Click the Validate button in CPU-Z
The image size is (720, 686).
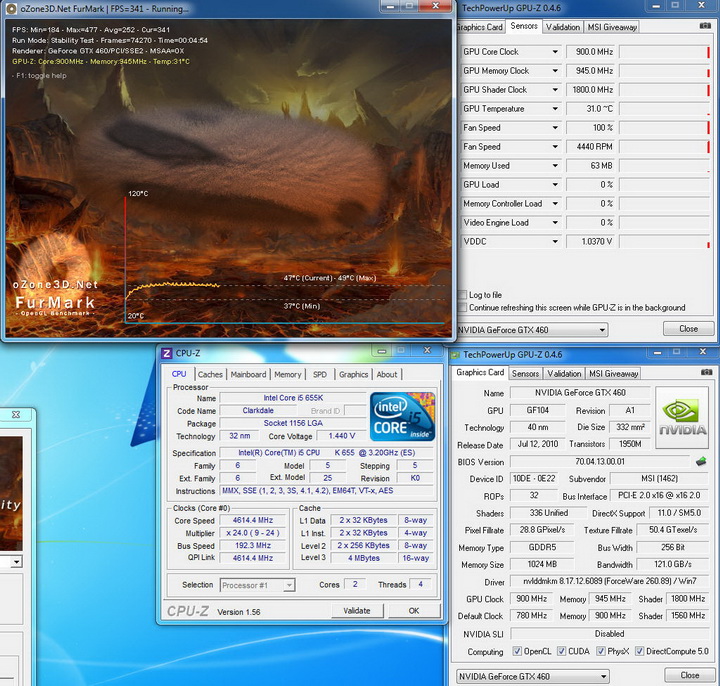(x=357, y=611)
